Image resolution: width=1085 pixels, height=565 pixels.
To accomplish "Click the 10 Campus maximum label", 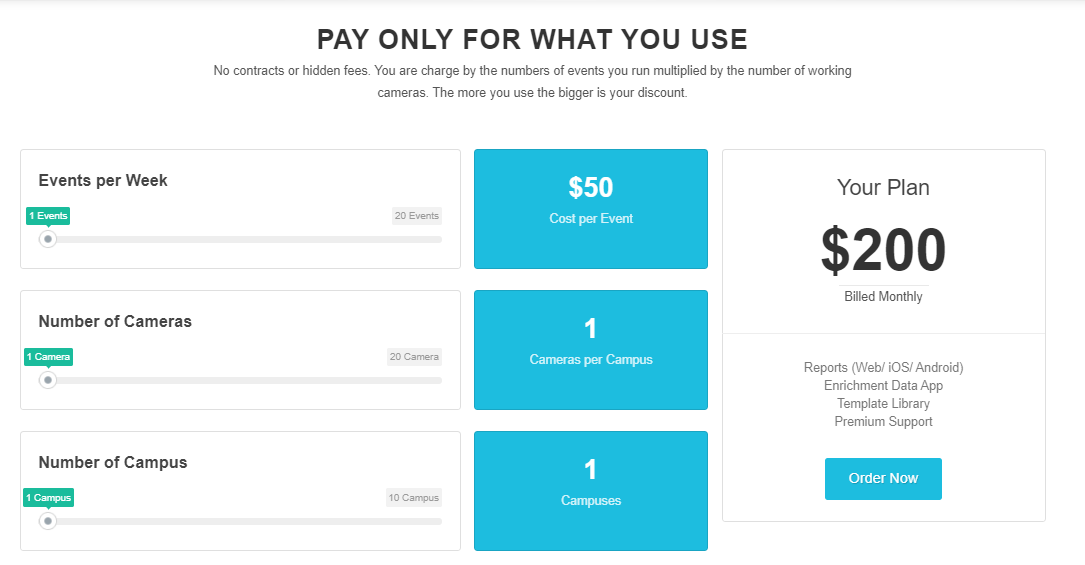I will coord(414,497).
